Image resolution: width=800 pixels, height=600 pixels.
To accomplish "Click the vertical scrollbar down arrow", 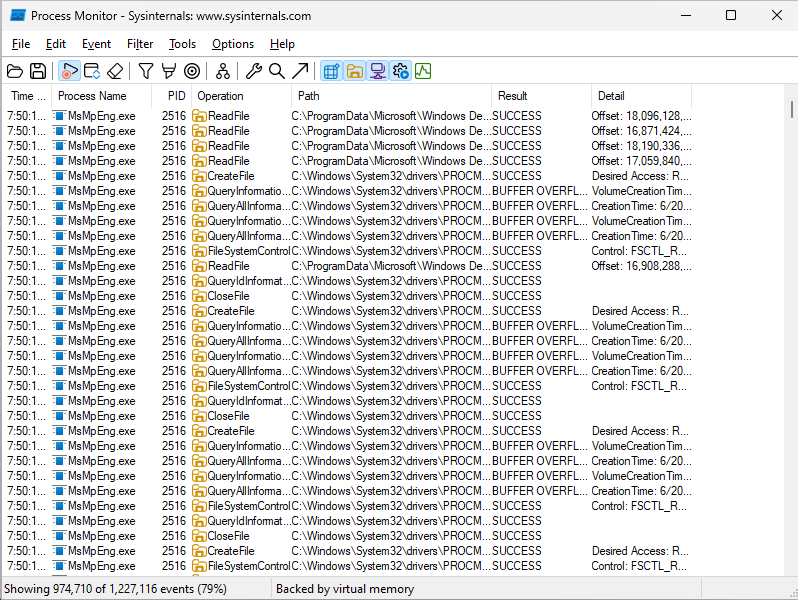I will [792, 568].
